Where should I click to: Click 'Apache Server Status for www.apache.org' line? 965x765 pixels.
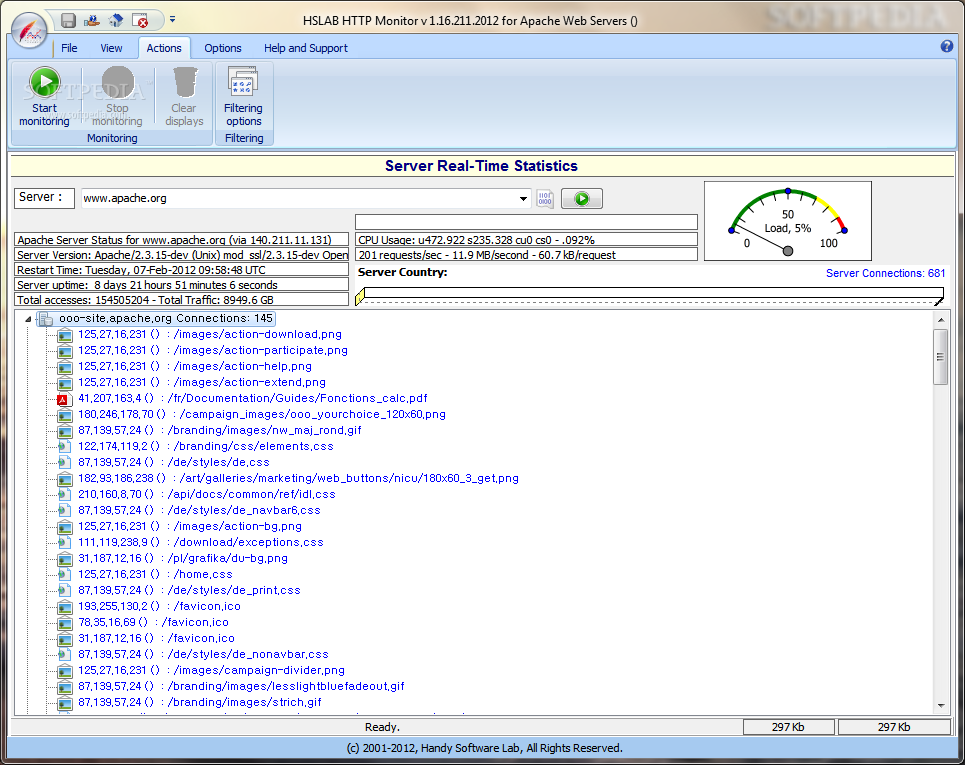(x=182, y=240)
